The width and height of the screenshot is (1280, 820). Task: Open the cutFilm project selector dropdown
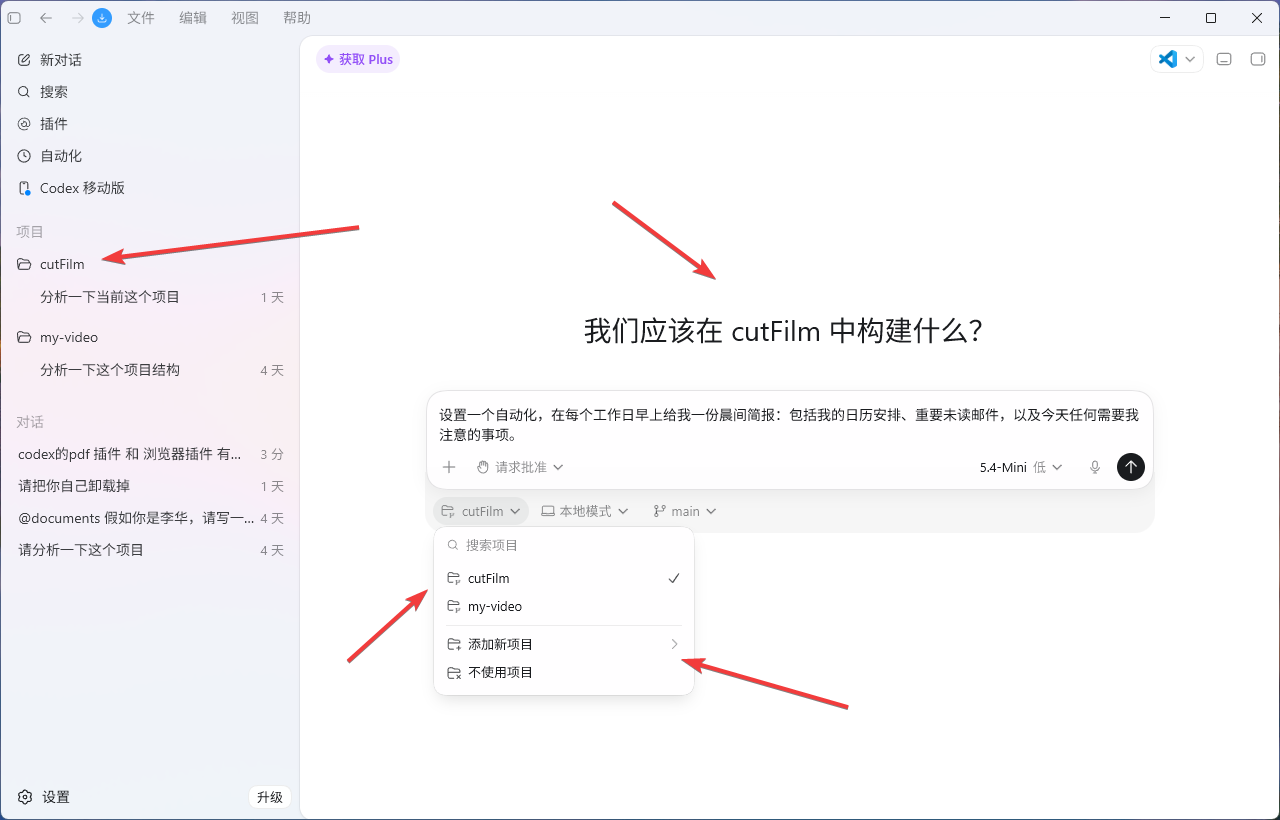tap(481, 511)
